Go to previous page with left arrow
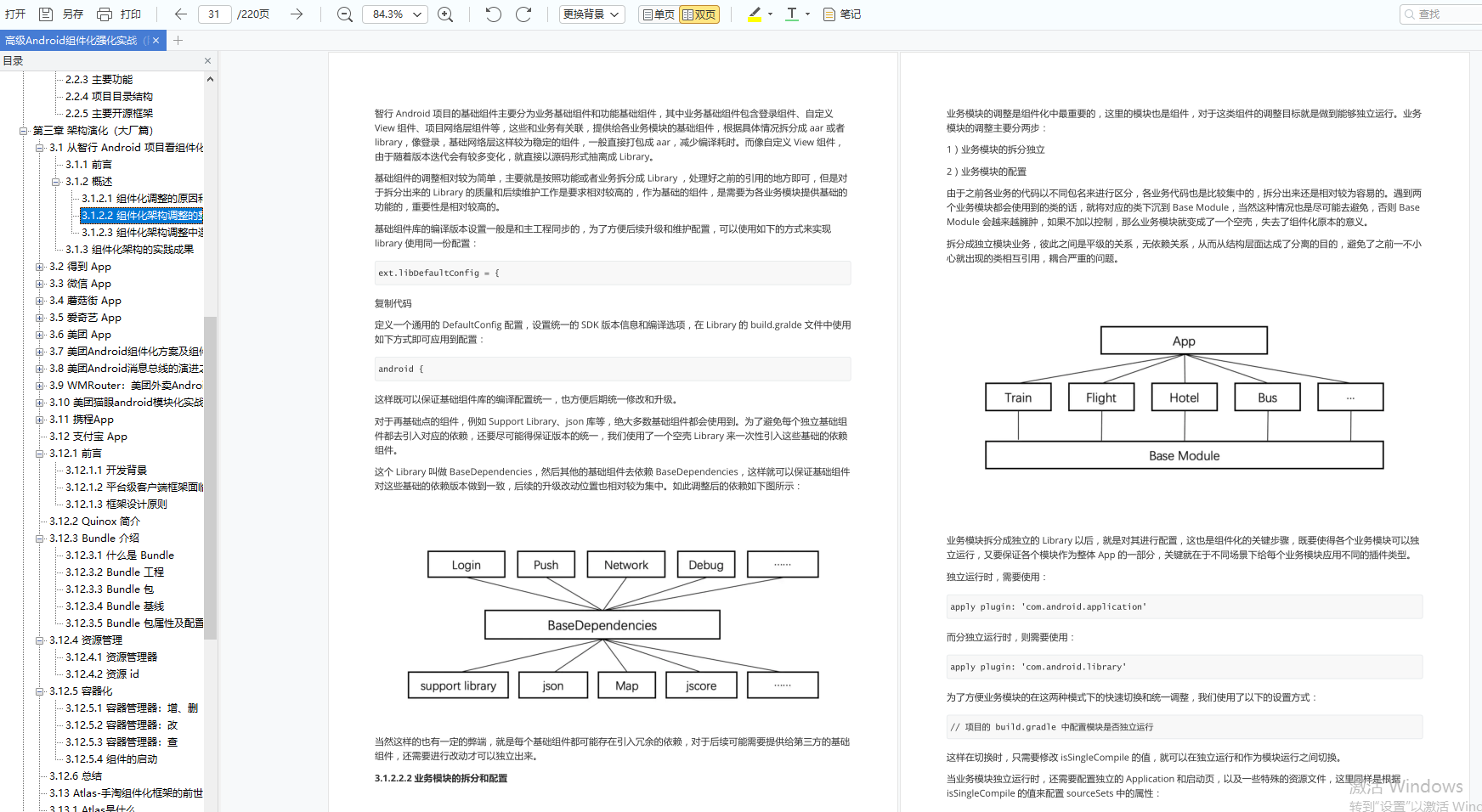The width and height of the screenshot is (1482, 812). [x=180, y=14]
